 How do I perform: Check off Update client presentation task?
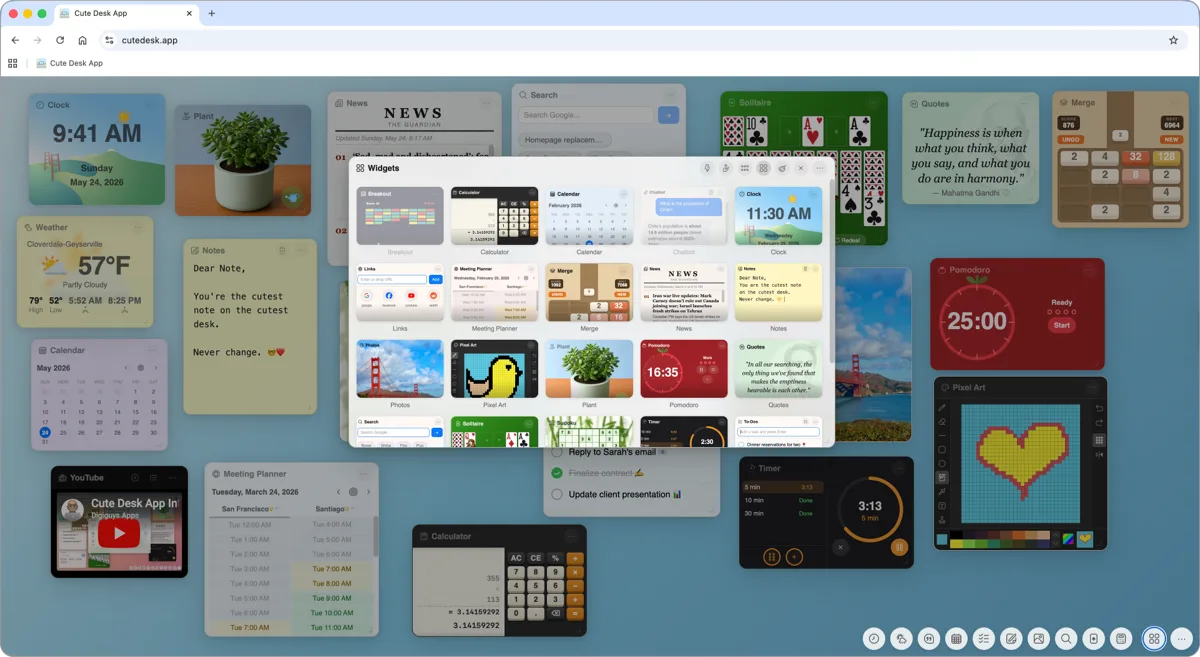click(557, 494)
